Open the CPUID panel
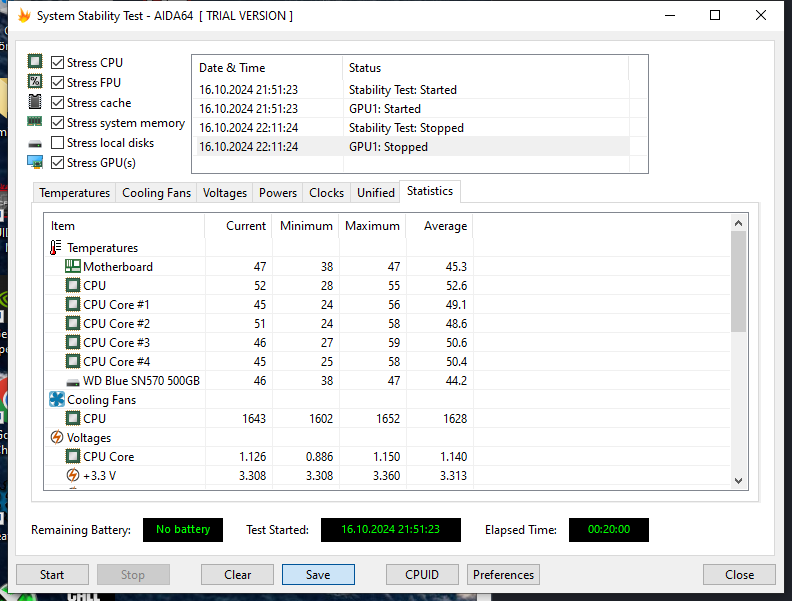Viewport: 792px width, 601px height. [422, 575]
